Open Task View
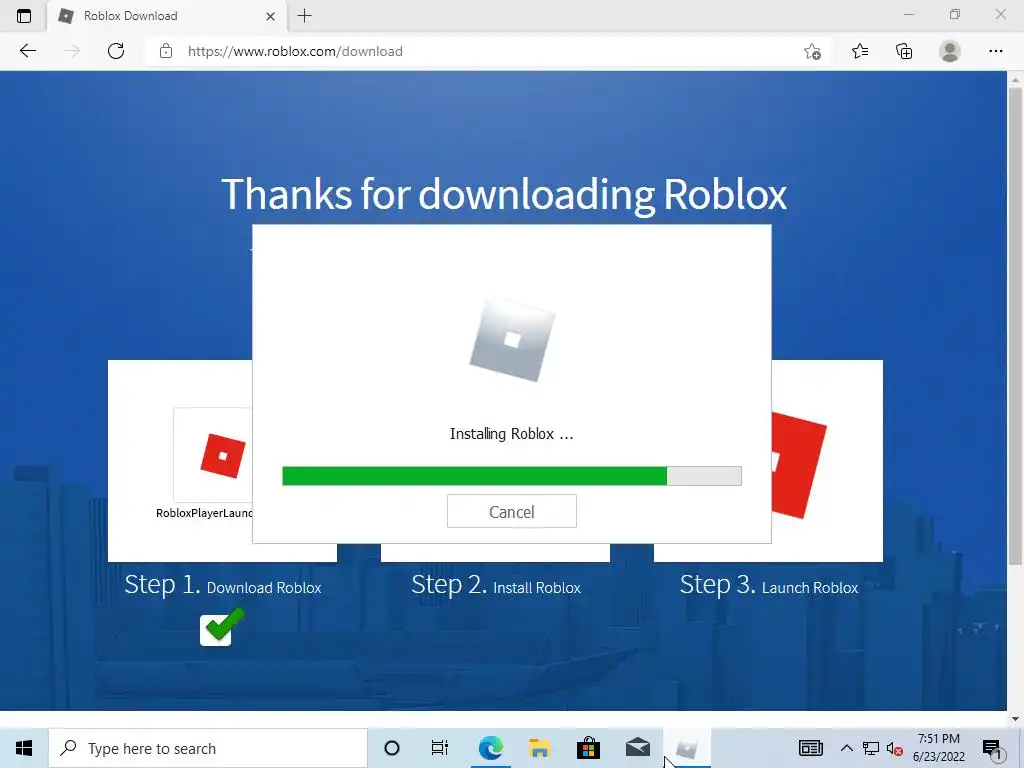The image size is (1024, 768). click(x=440, y=748)
